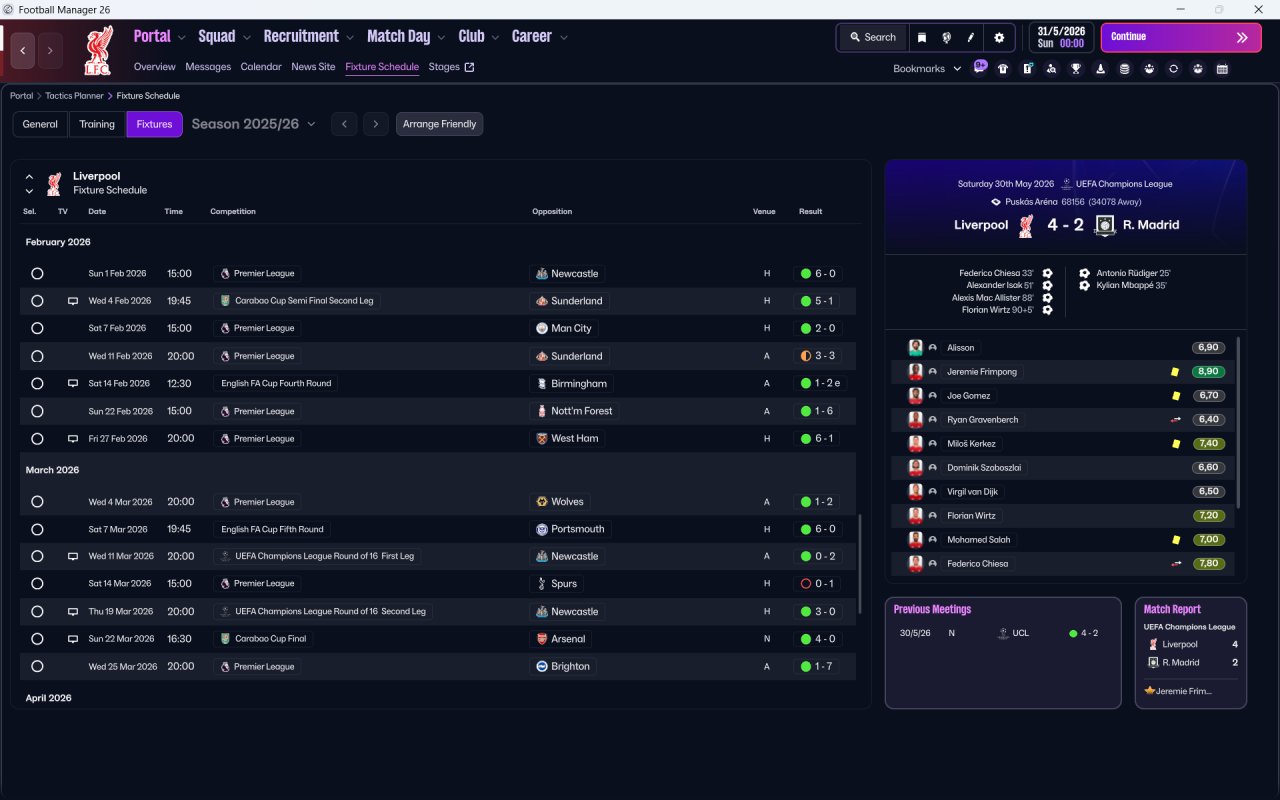Viewport: 1280px width, 800px height.
Task: Switch to the General tab
Action: 40,124
